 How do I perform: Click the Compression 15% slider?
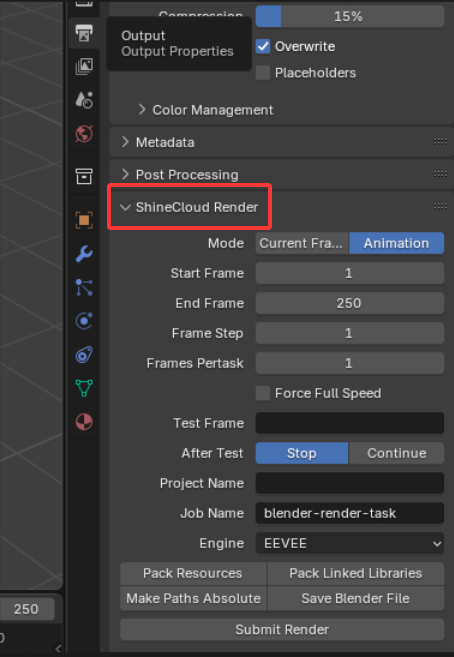click(x=350, y=16)
